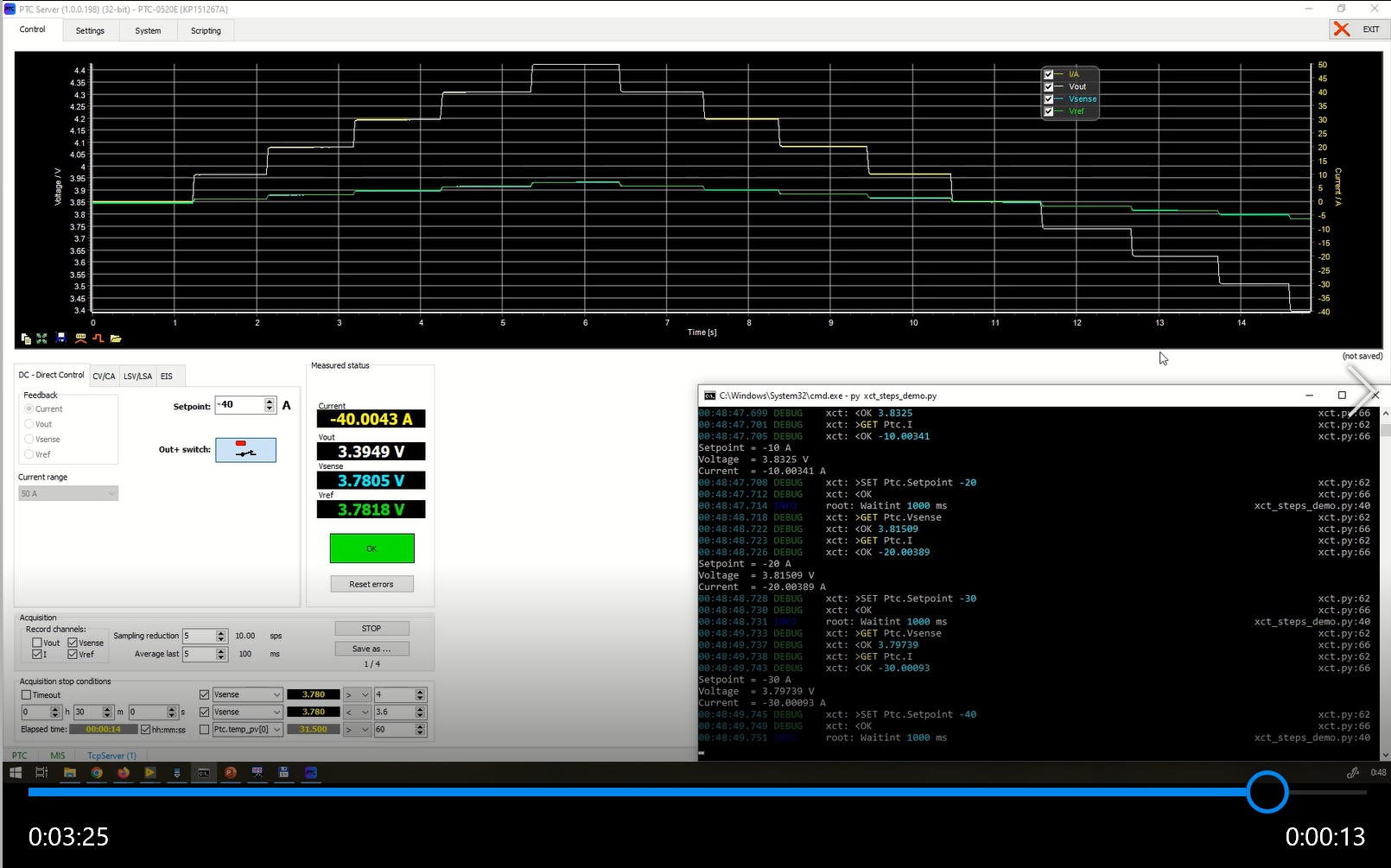The height and width of the screenshot is (868, 1391).
Task: Click the Average last spinner arrows
Action: pyautogui.click(x=221, y=654)
